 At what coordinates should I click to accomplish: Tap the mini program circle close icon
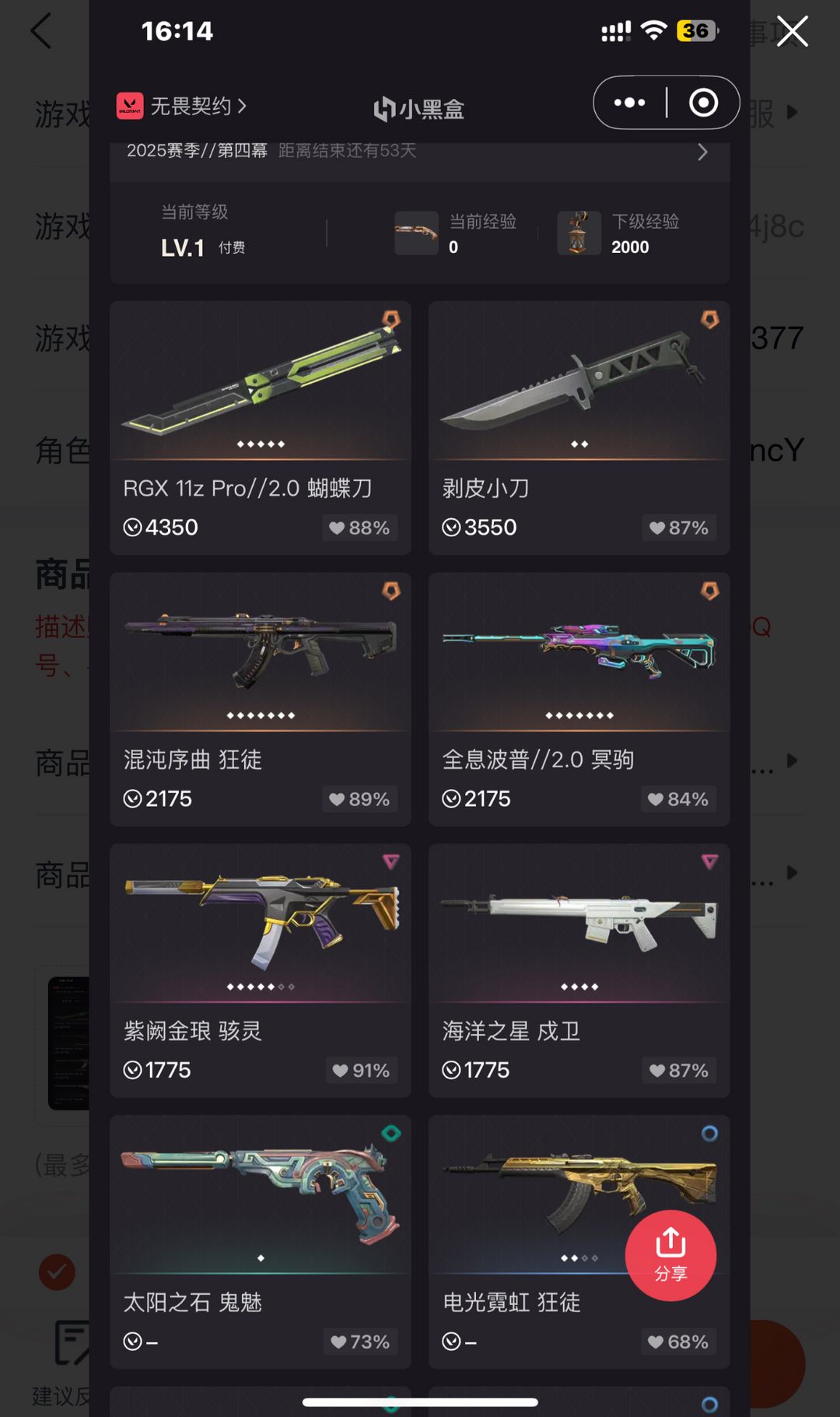tap(703, 103)
